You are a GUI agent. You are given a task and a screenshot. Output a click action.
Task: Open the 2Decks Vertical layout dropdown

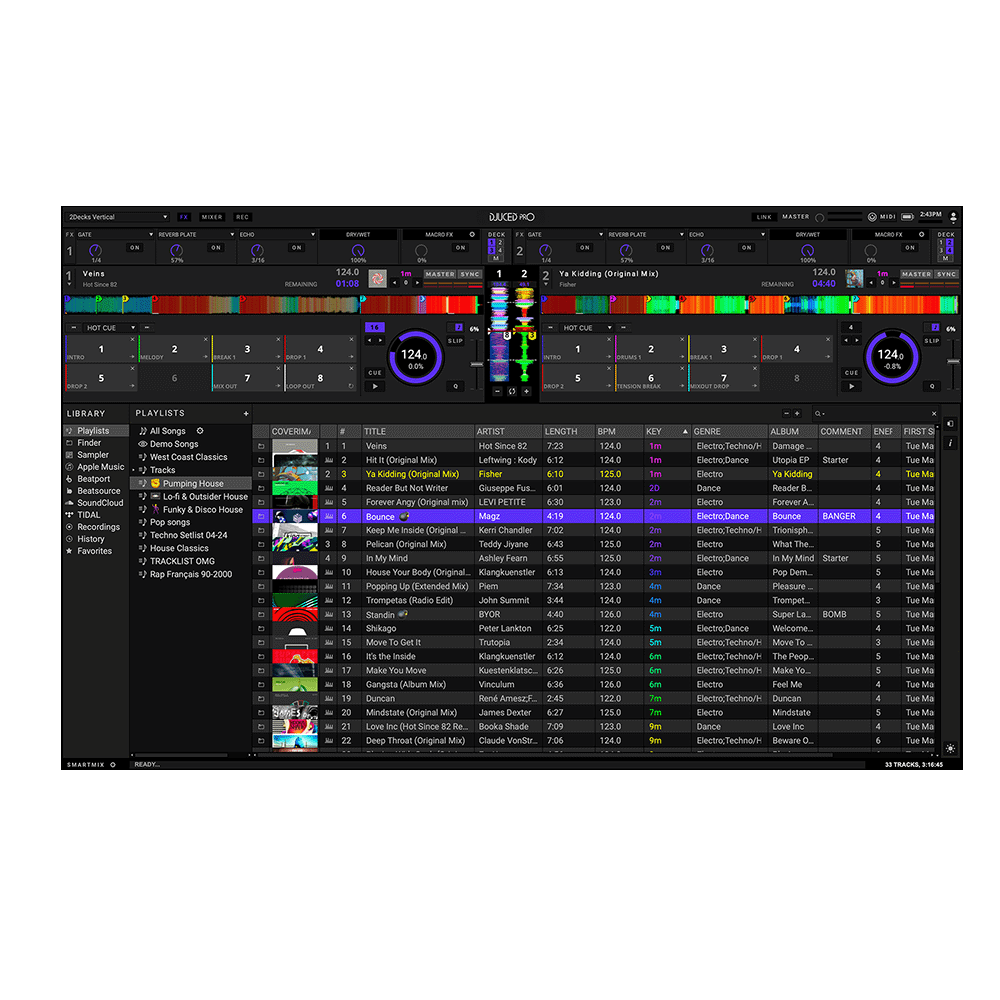pyautogui.click(x=117, y=217)
